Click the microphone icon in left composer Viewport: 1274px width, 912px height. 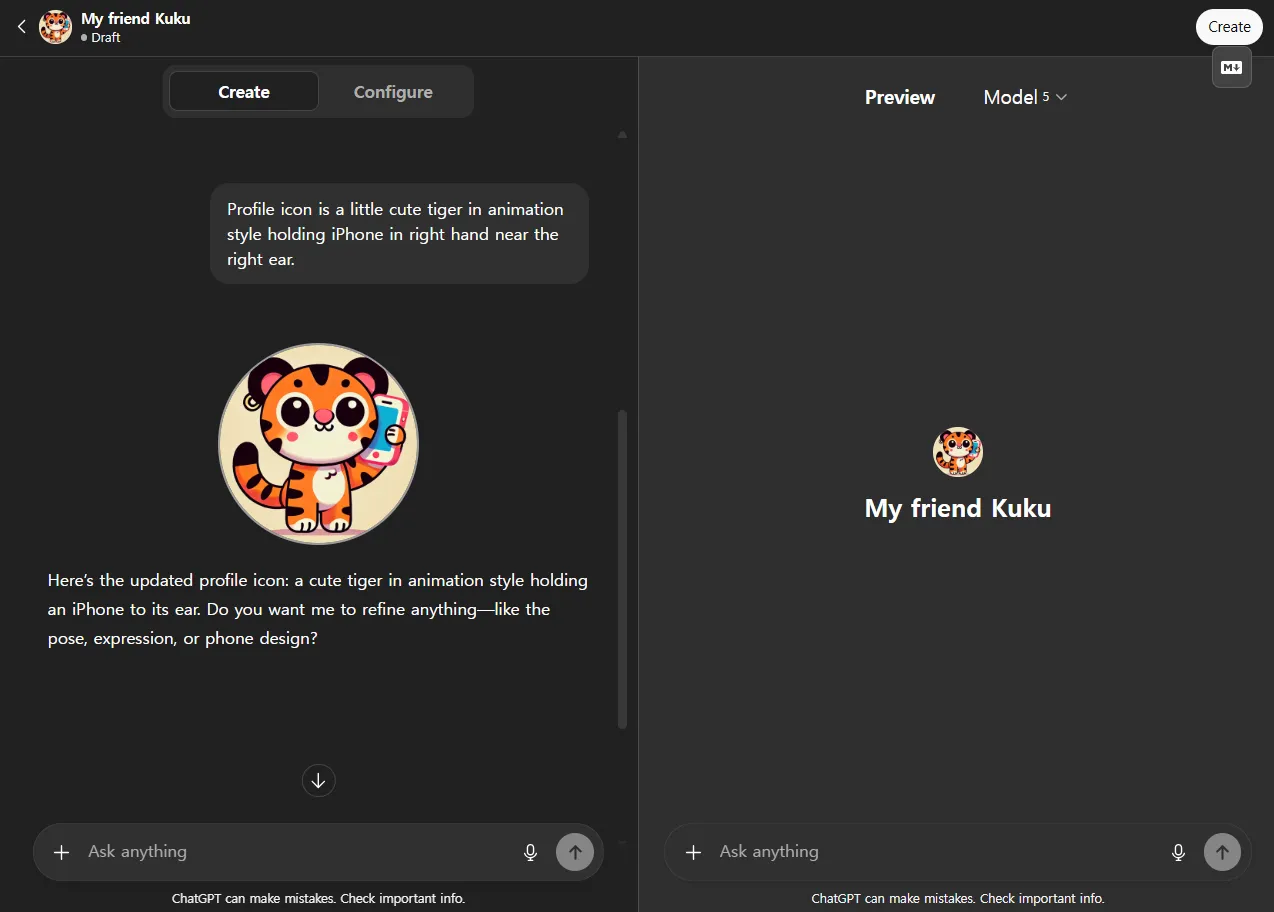click(531, 852)
